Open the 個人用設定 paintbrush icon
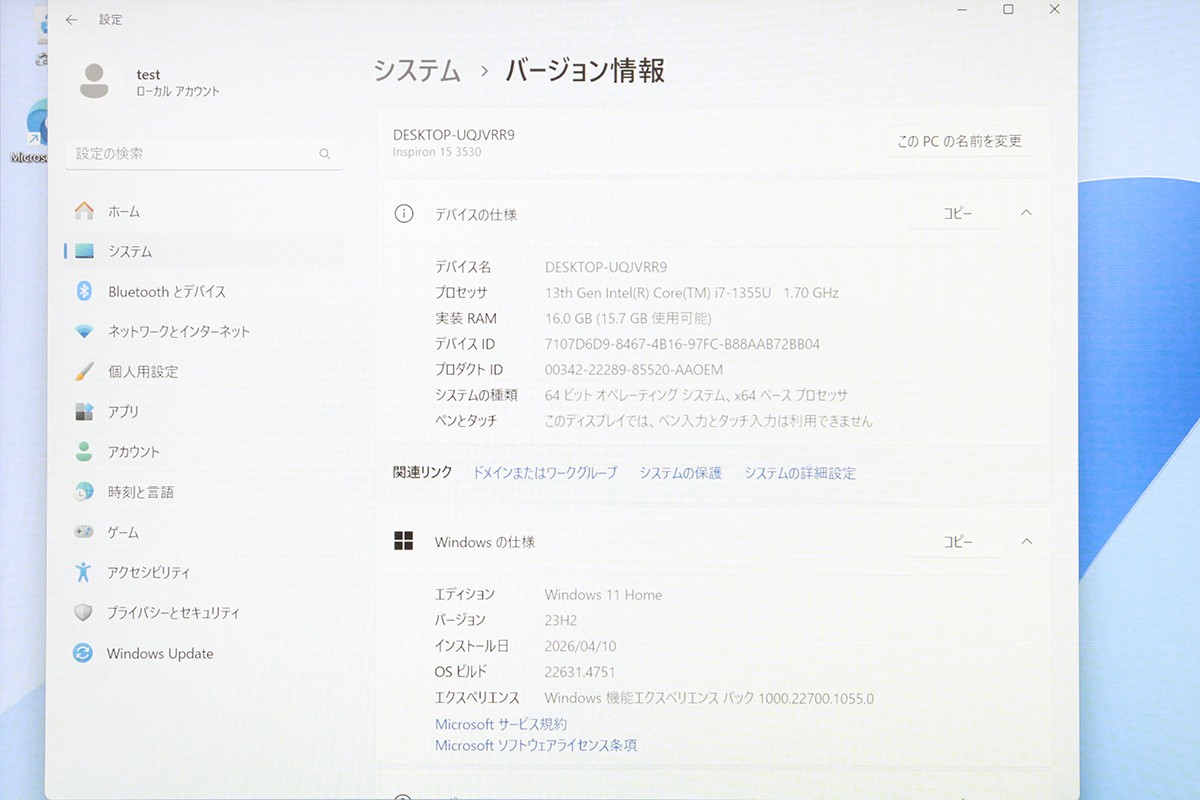Viewport: 1200px width, 800px height. (84, 371)
